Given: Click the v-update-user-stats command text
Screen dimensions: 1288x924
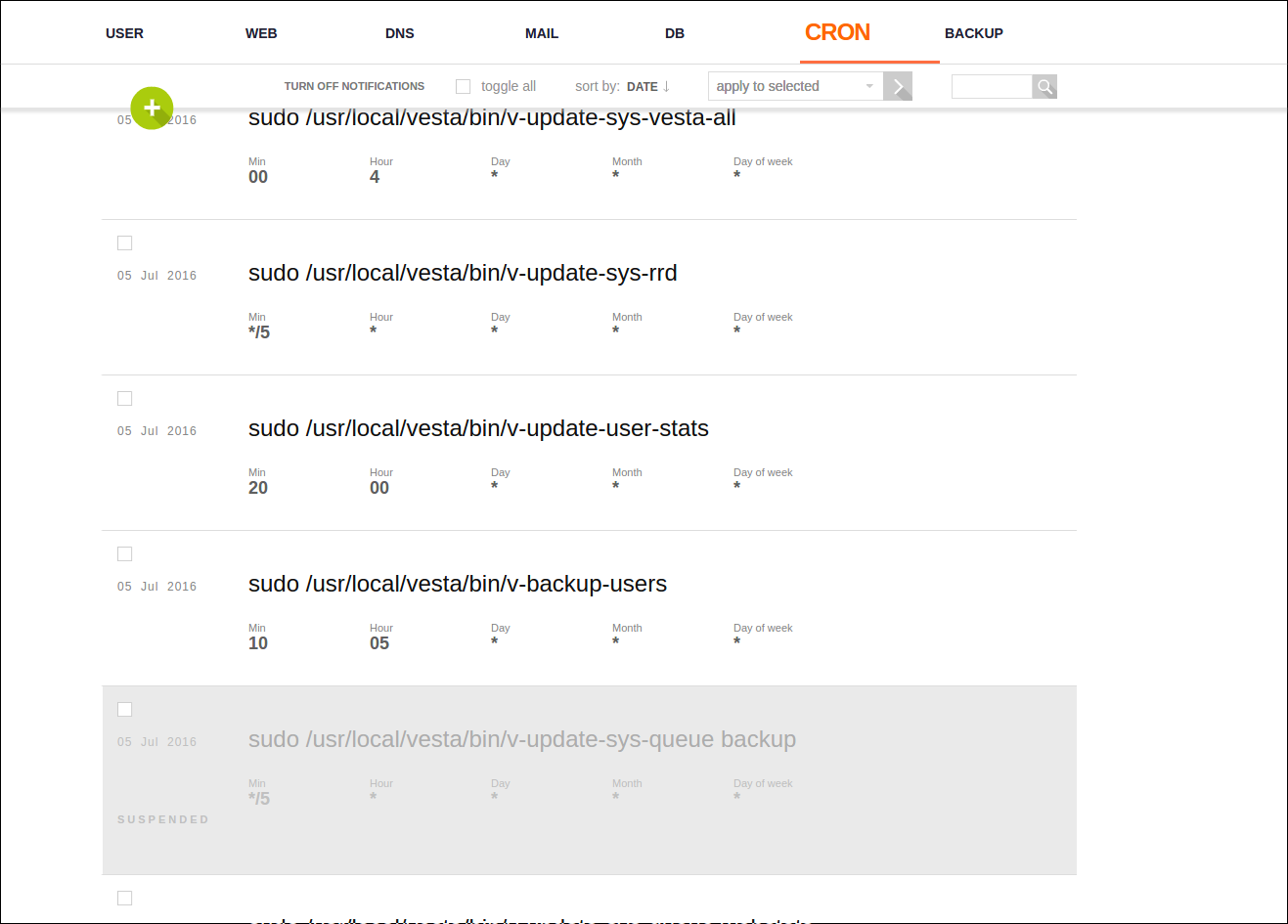Looking at the screenshot, I should [478, 428].
